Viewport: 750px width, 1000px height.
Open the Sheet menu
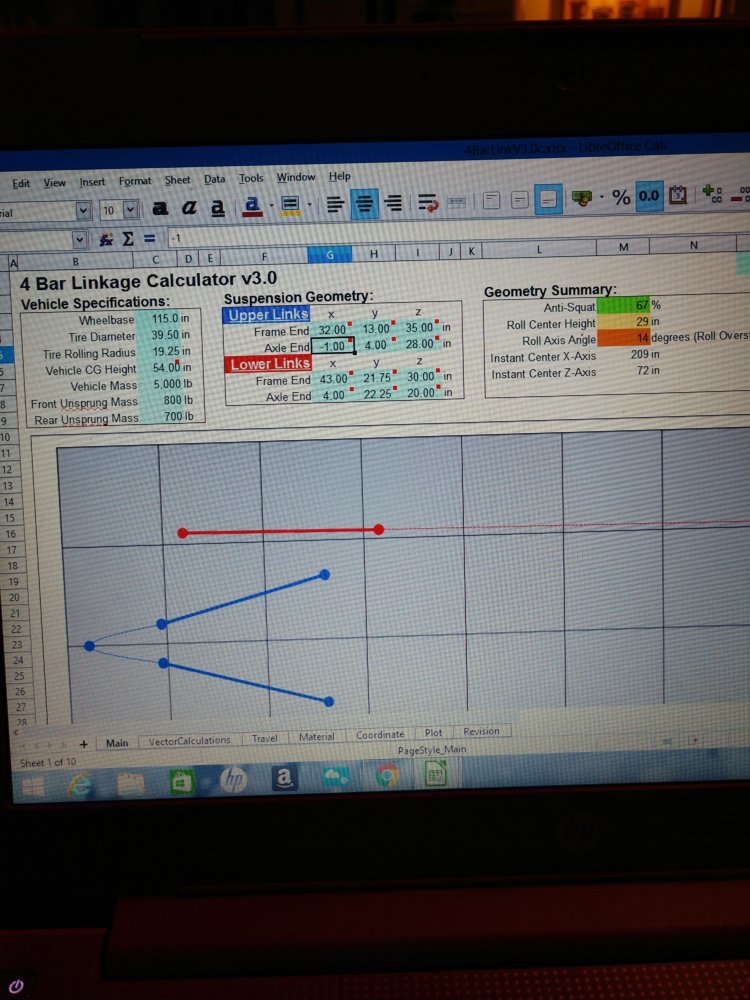[177, 180]
